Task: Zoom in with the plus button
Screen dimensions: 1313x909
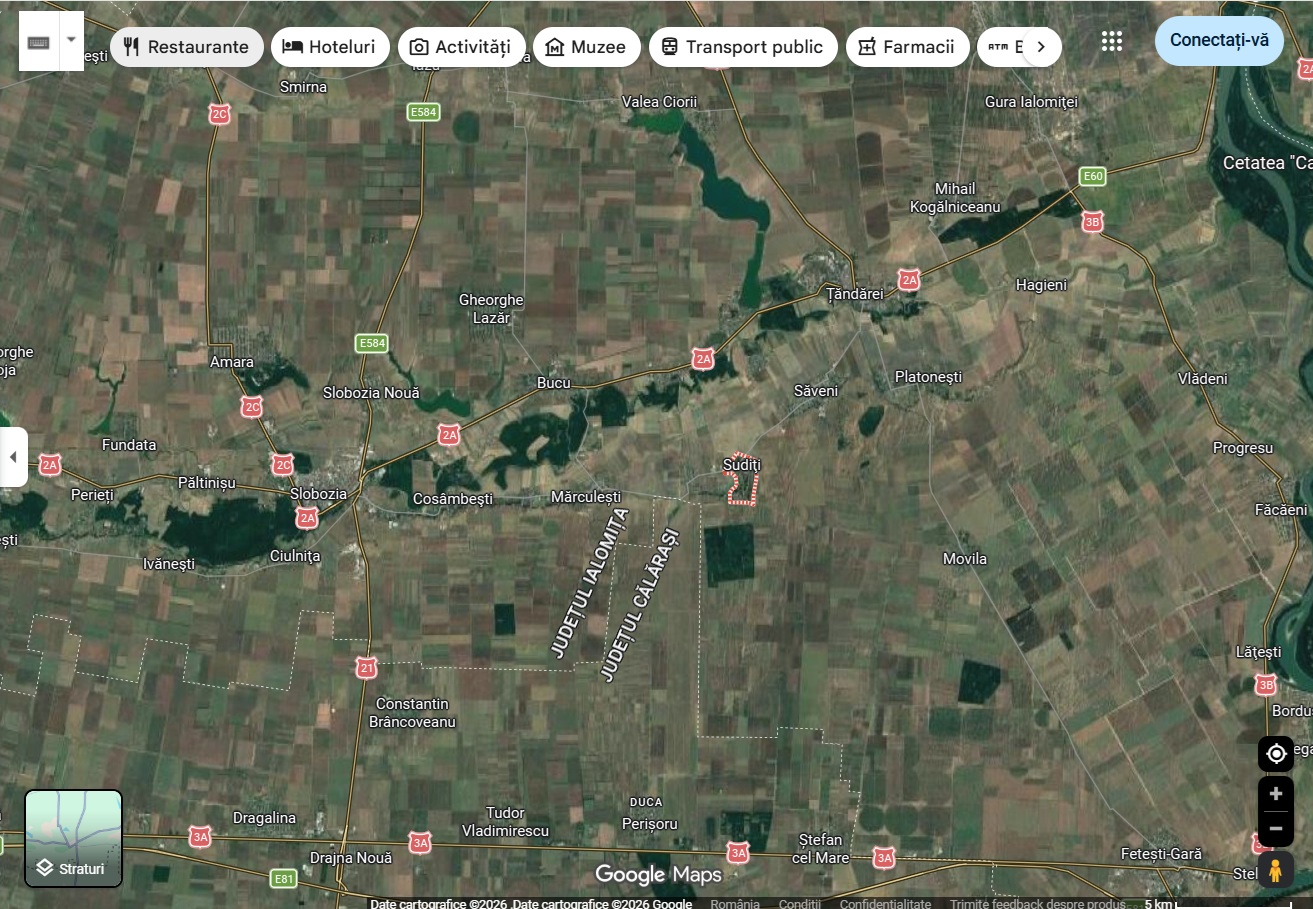Action: click(1275, 795)
